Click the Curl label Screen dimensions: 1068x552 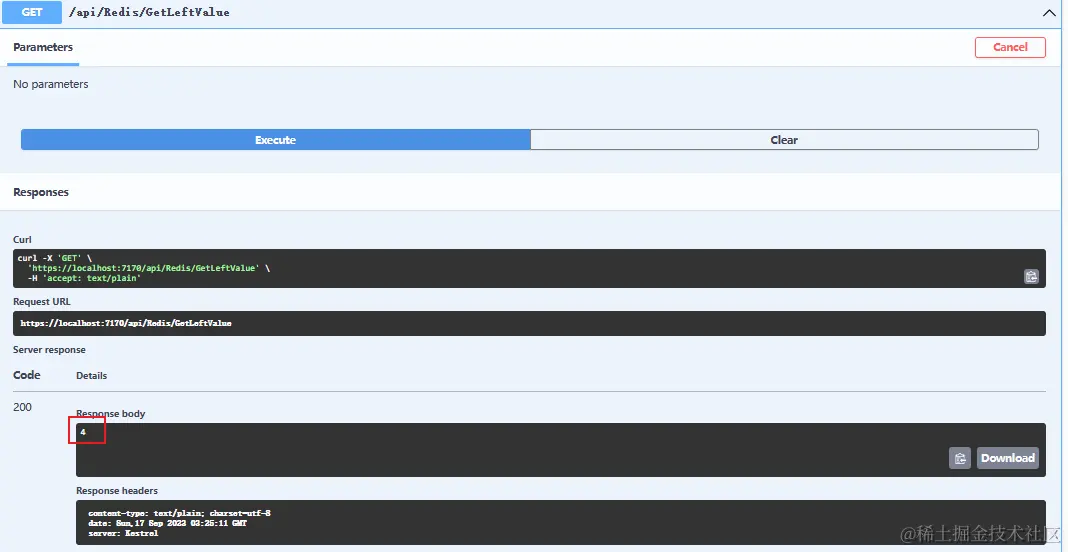(22, 239)
